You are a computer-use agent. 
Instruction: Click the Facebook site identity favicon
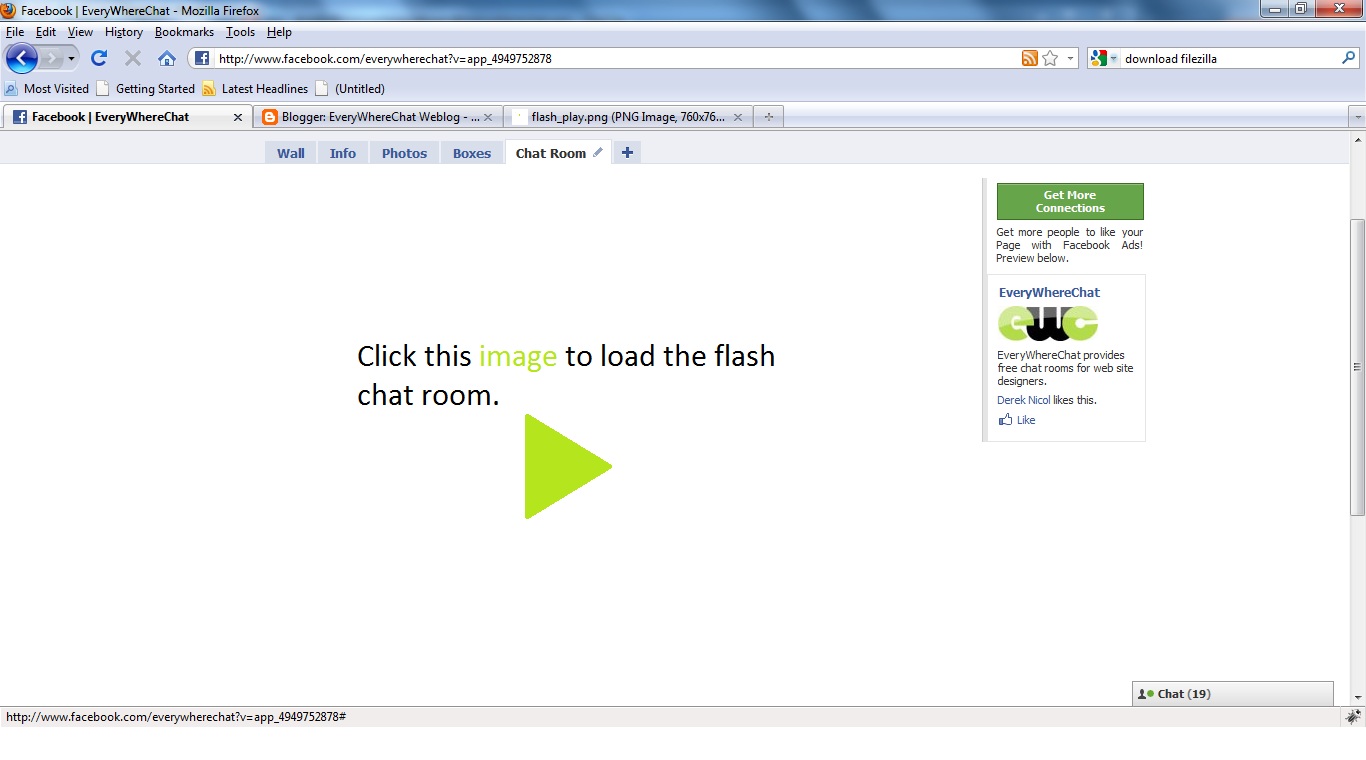pyautogui.click(x=202, y=58)
